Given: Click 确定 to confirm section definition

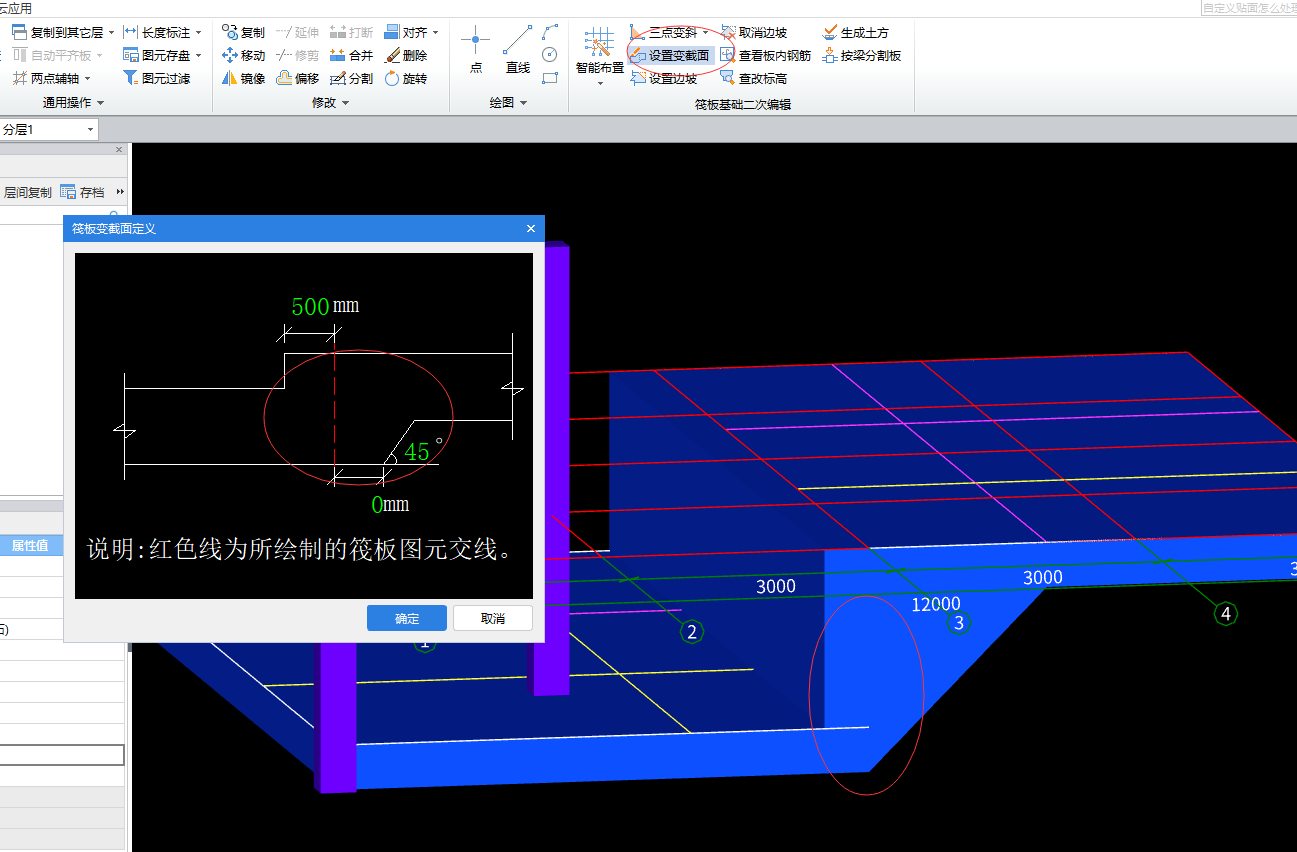Looking at the screenshot, I should [407, 618].
